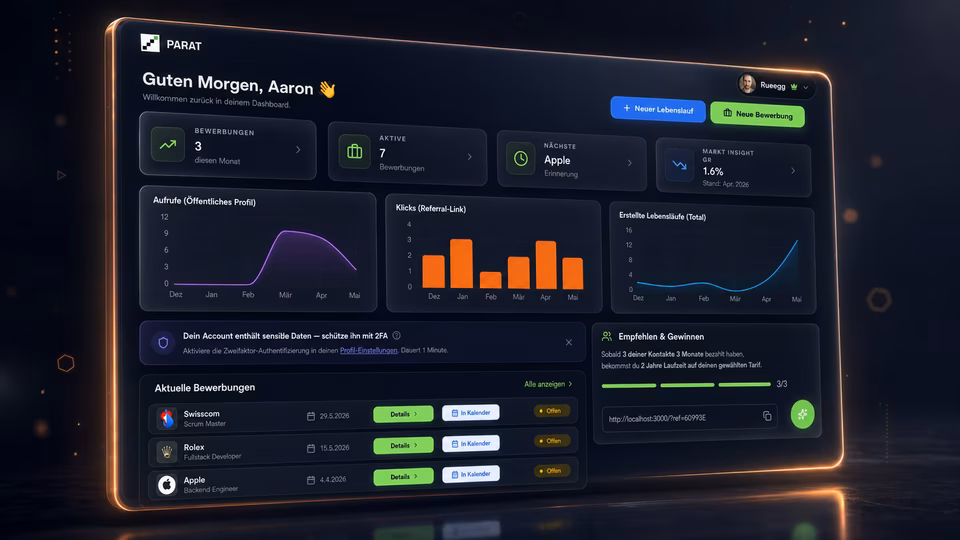Viewport: 960px width, 540px height.
Task: Click the Neue Bewerbung button
Action: coord(757,114)
